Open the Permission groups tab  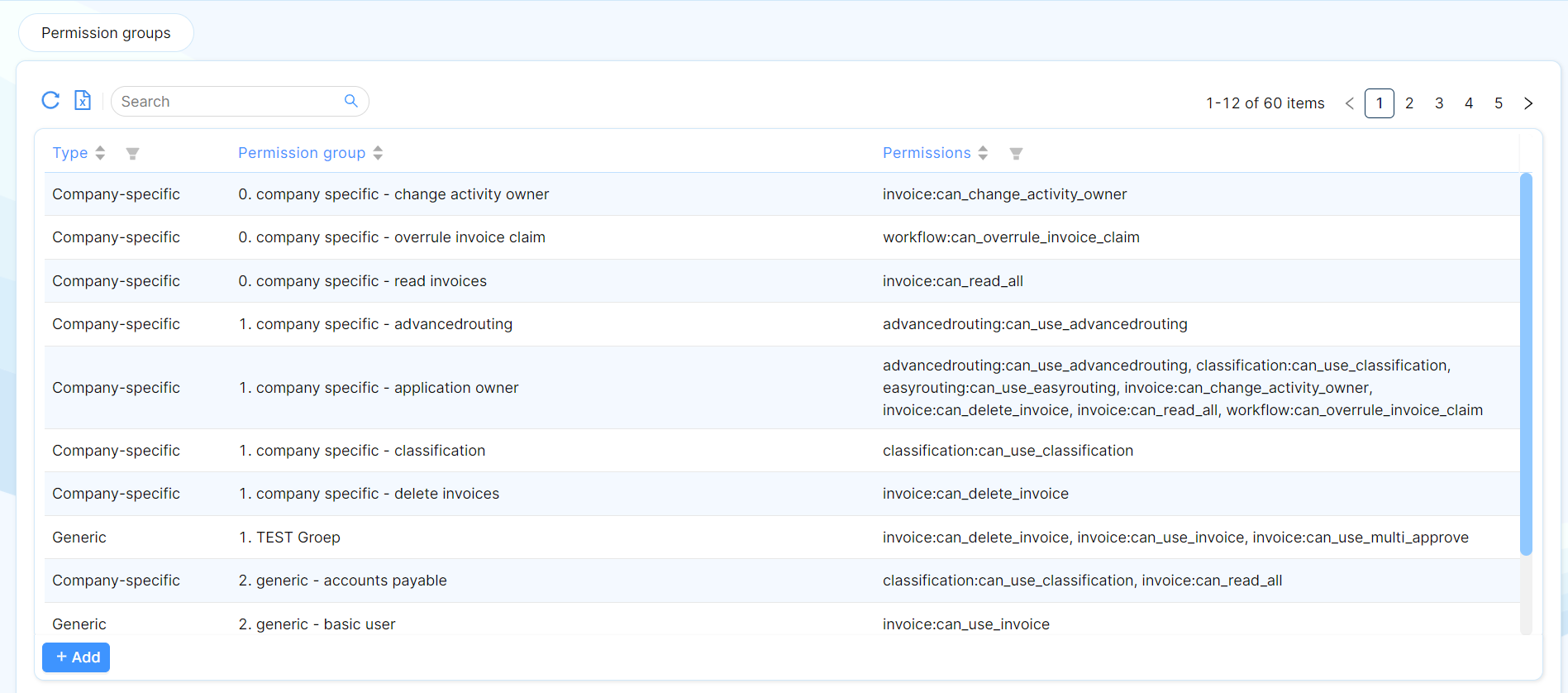(106, 33)
